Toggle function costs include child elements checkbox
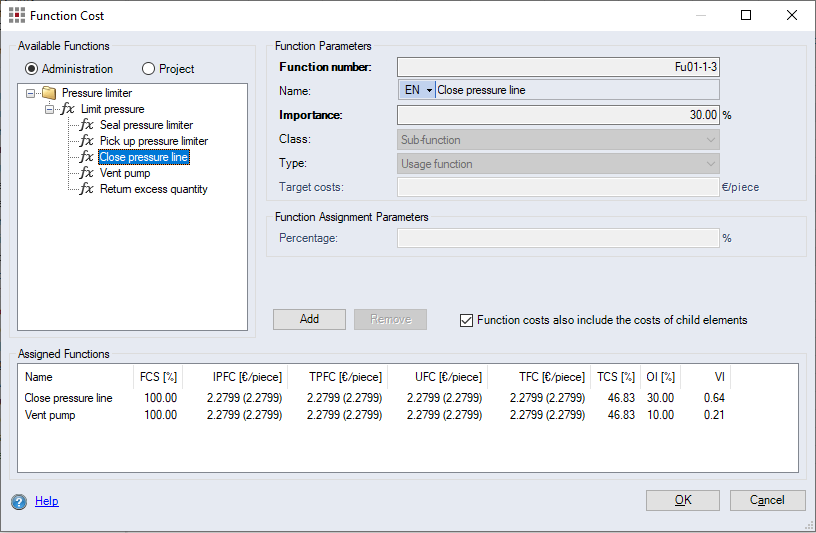 (466, 320)
